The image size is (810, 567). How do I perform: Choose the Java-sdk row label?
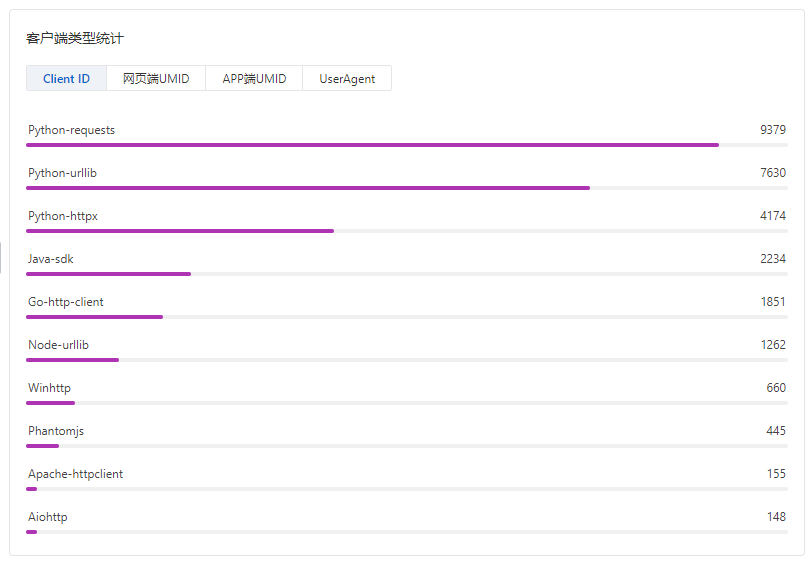coord(51,259)
